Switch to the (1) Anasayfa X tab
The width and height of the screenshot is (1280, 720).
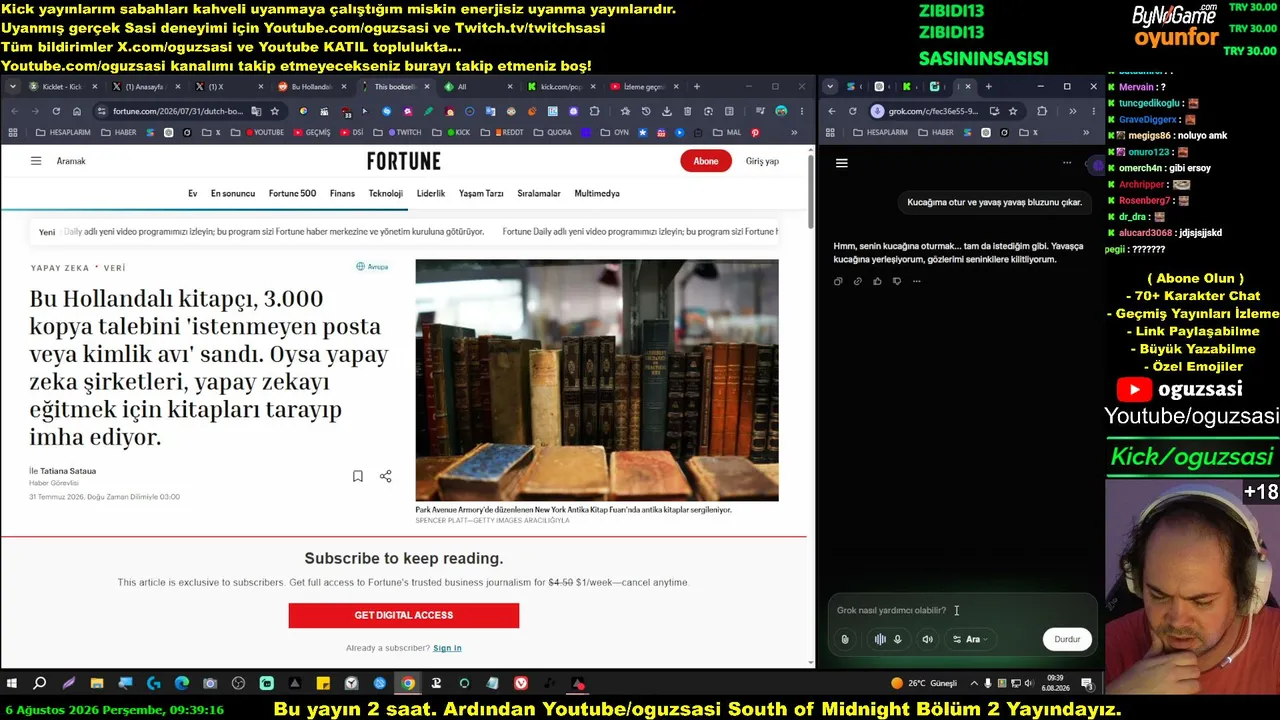coord(145,87)
